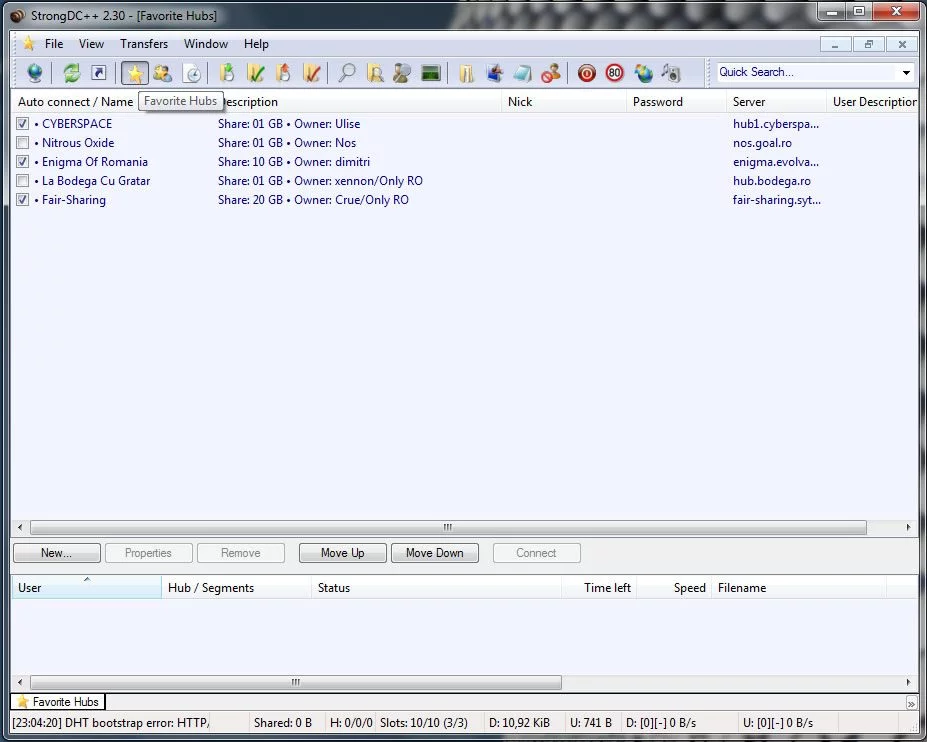The height and width of the screenshot is (742, 927).
Task: Sort by Auto connect / Name column
Action: (x=75, y=102)
